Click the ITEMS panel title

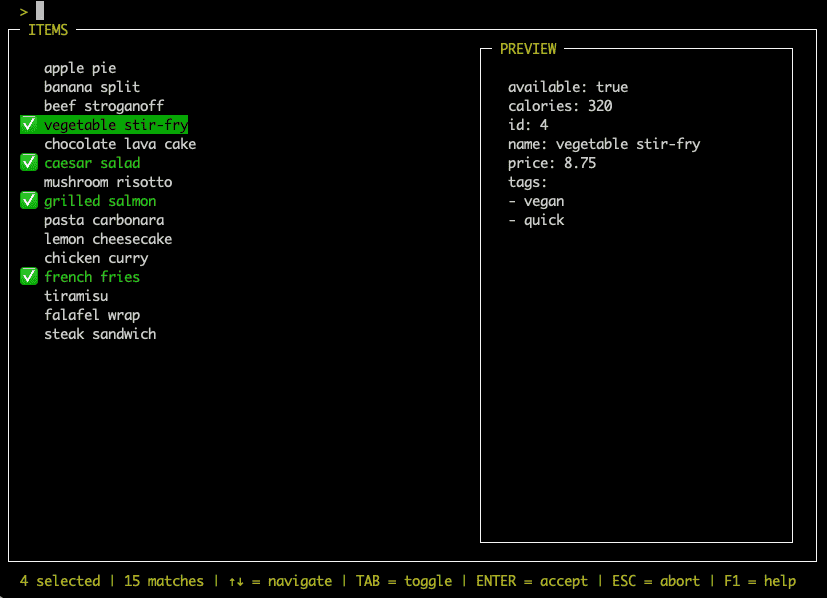(48, 30)
